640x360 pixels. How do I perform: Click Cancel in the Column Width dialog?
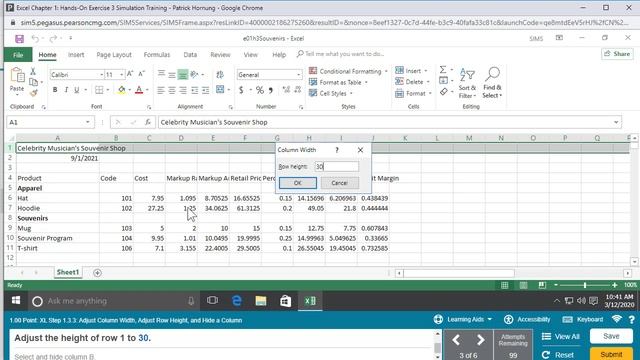[340, 183]
